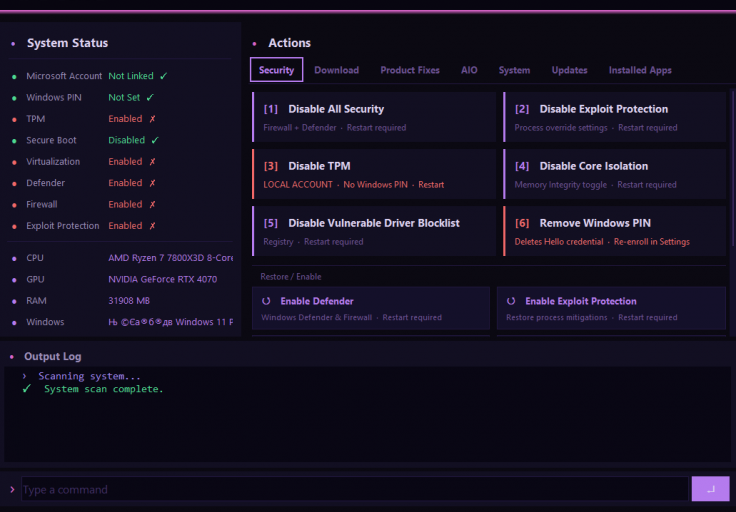The height and width of the screenshot is (512, 736).
Task: Open the AIO tab
Action: pyautogui.click(x=469, y=70)
